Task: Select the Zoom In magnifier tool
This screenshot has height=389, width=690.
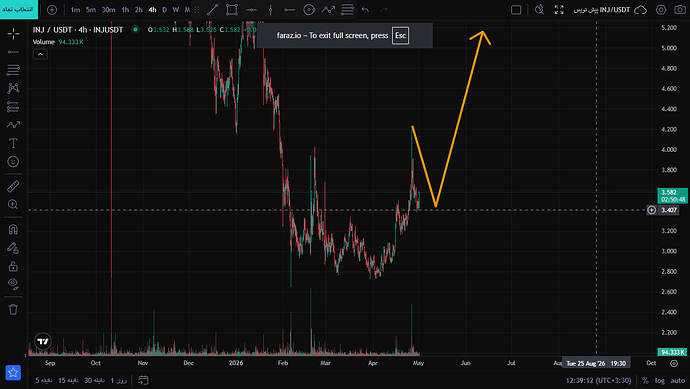Action: point(13,204)
